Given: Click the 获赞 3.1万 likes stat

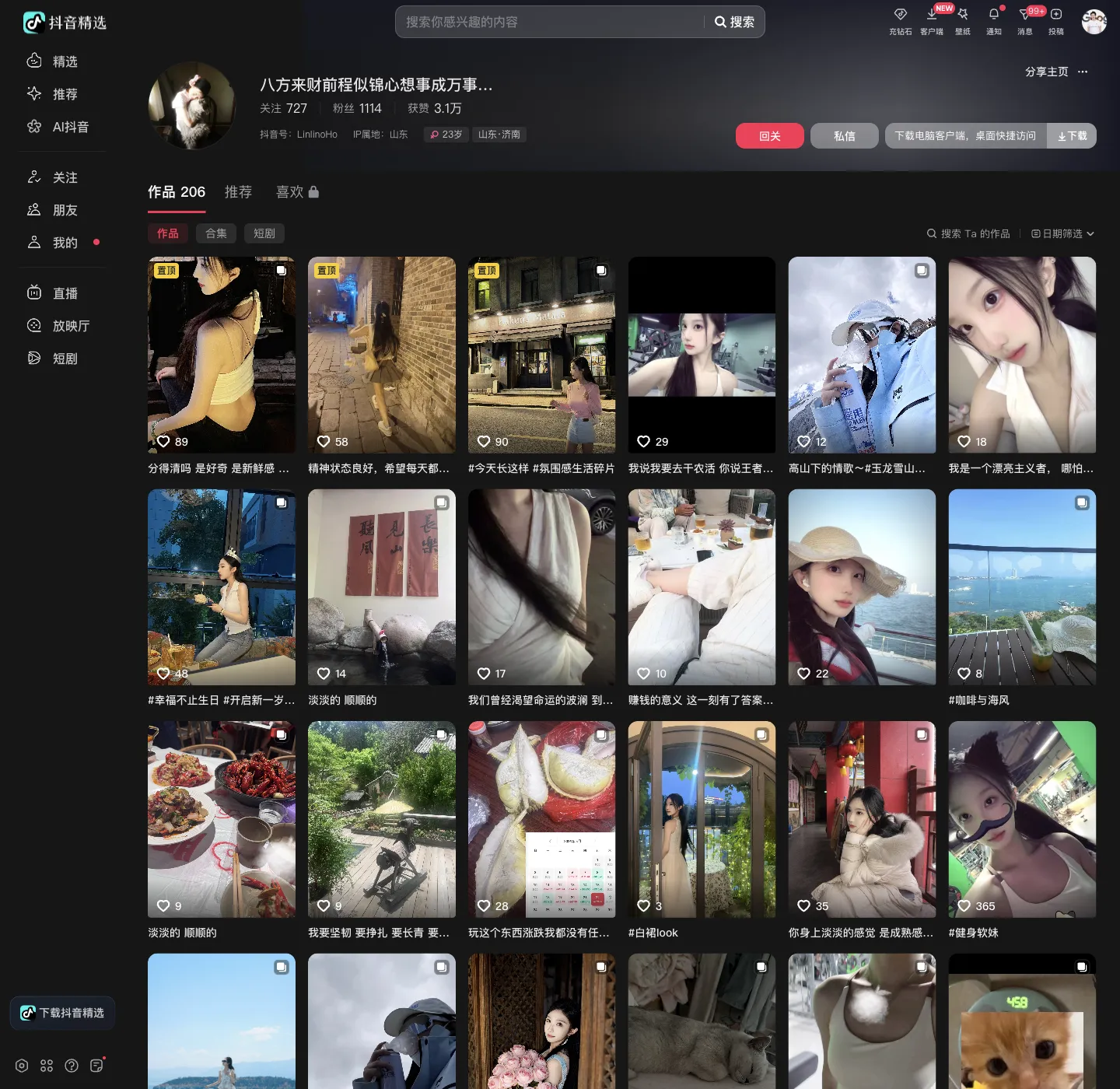Looking at the screenshot, I should pos(435,108).
